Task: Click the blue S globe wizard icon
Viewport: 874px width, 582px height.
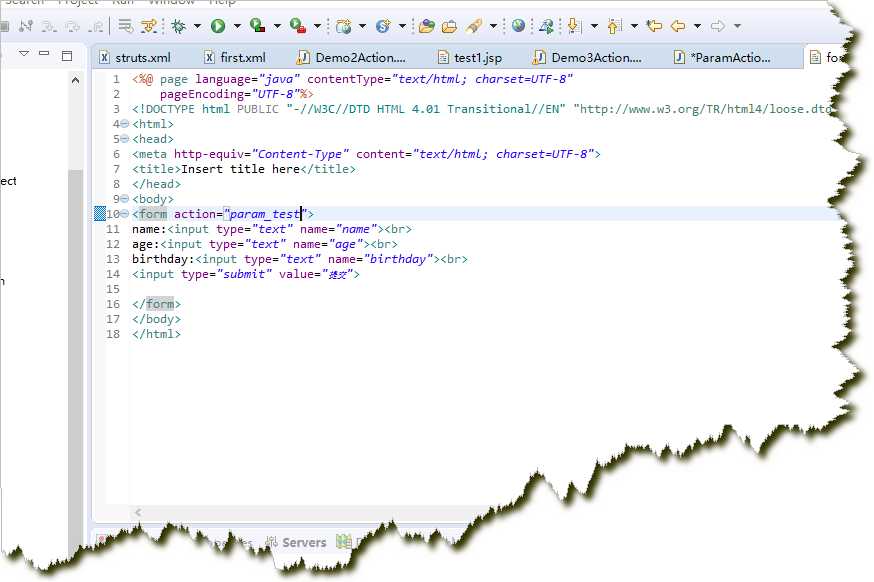Action: 383,26
